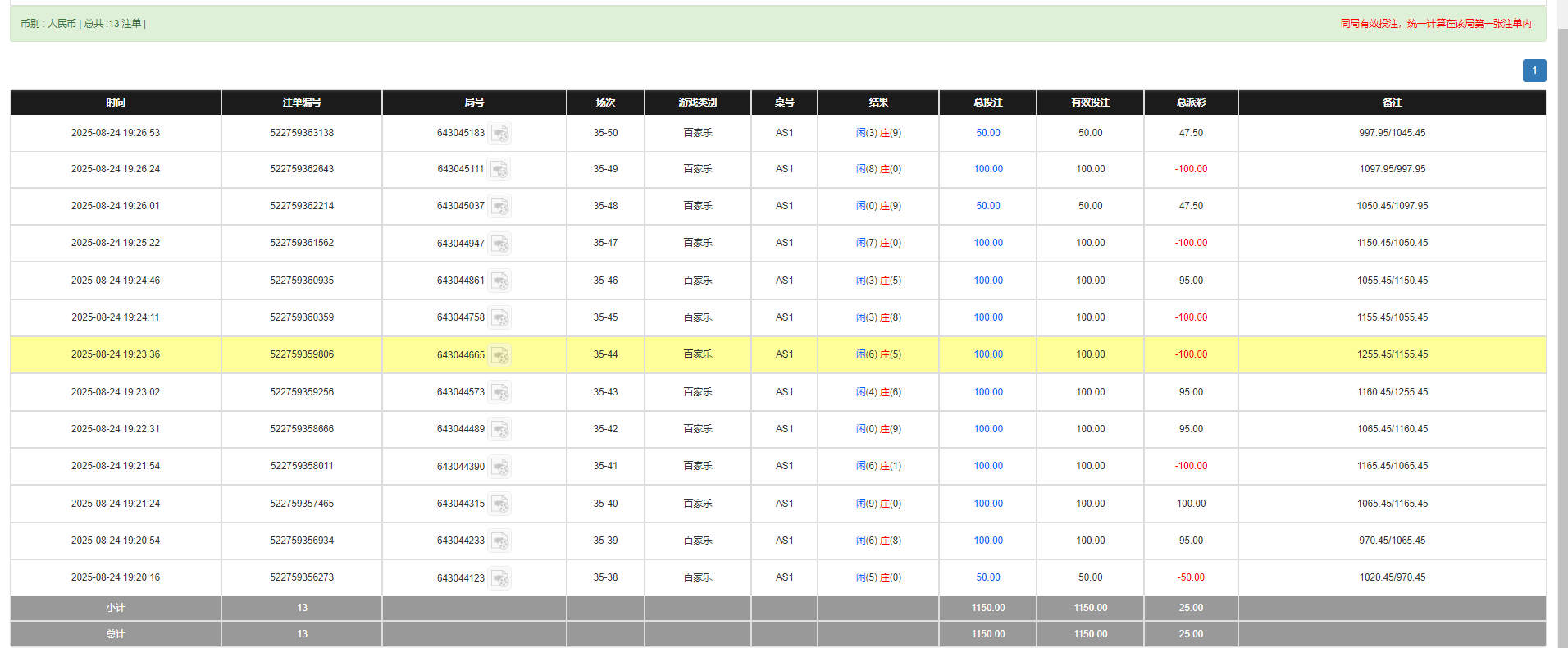Click the 时间 column header
This screenshot has height=648, width=1568.
coord(116,103)
